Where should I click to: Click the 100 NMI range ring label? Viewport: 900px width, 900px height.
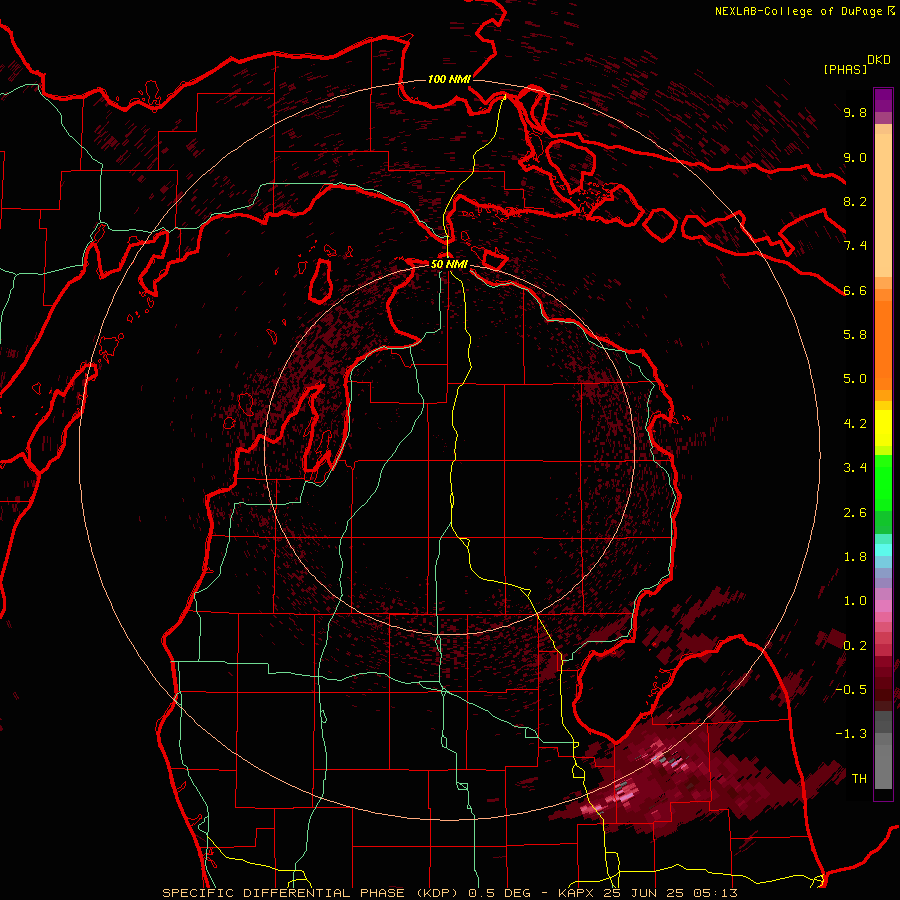point(449,79)
